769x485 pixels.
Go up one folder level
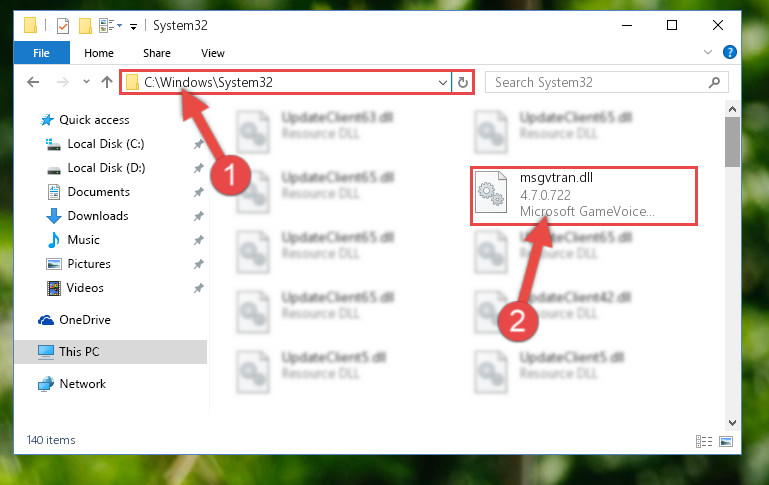tap(106, 82)
